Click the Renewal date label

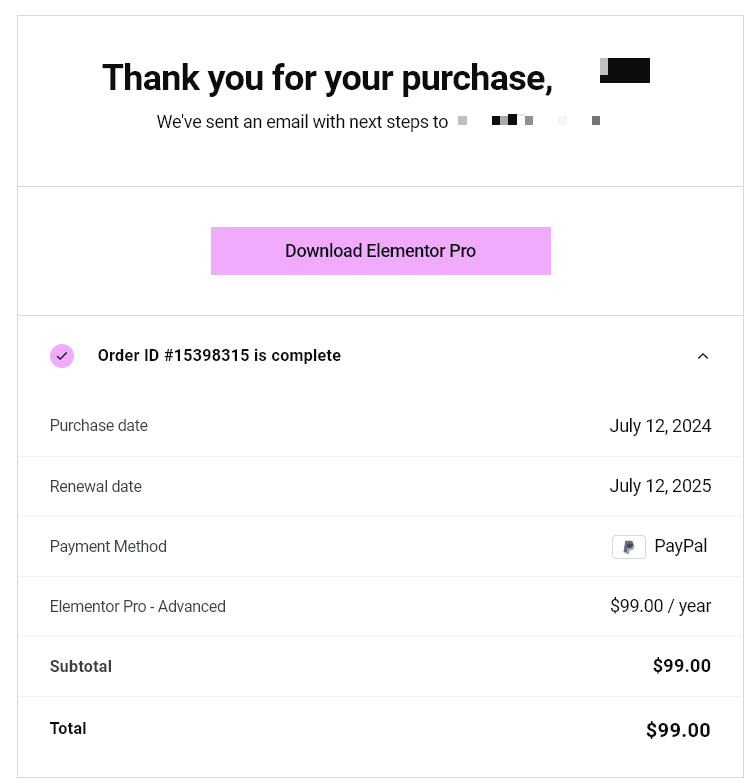(96, 486)
